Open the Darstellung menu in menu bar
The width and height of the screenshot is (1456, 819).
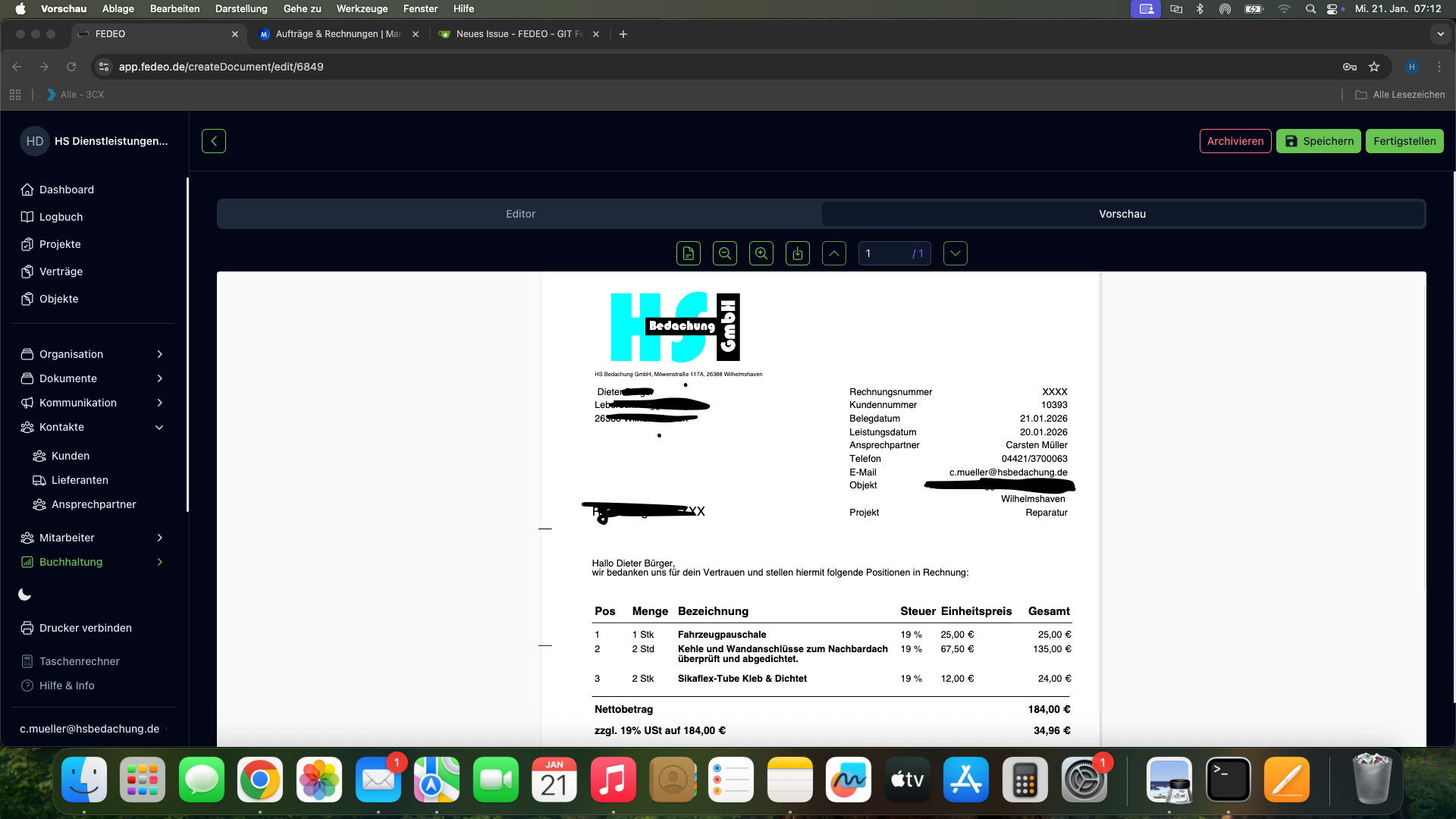click(x=241, y=8)
